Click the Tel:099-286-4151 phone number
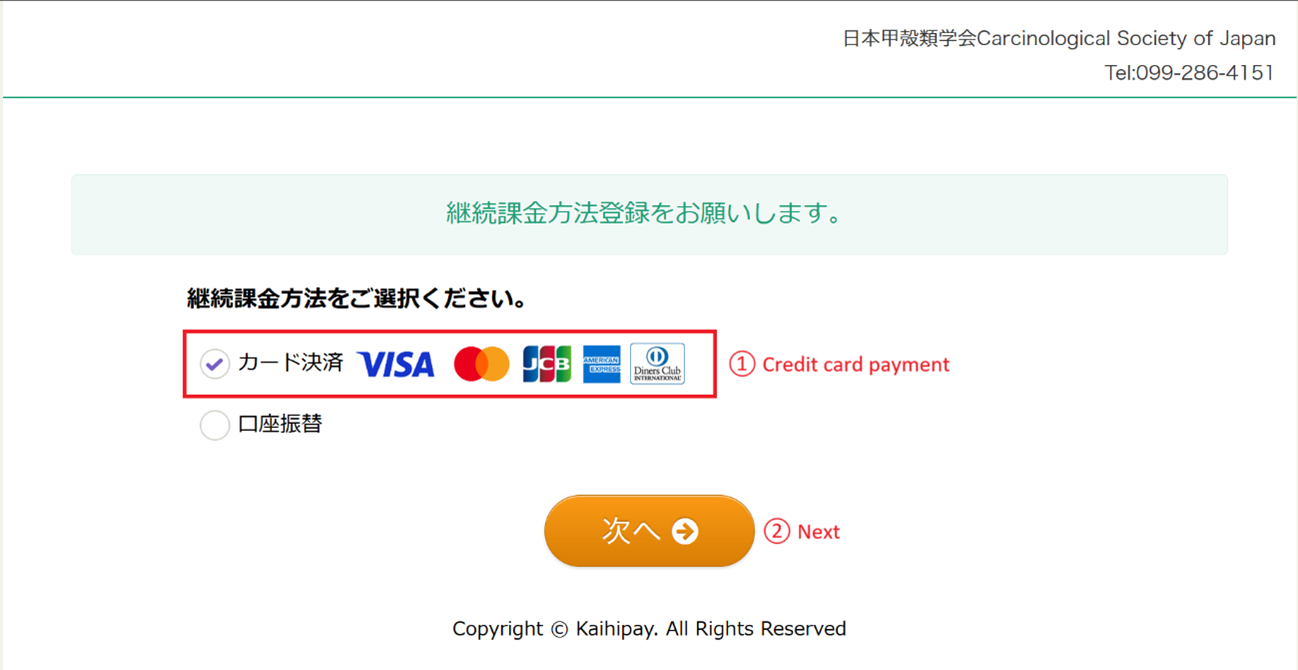This screenshot has height=670, width=1298. (x=1189, y=73)
